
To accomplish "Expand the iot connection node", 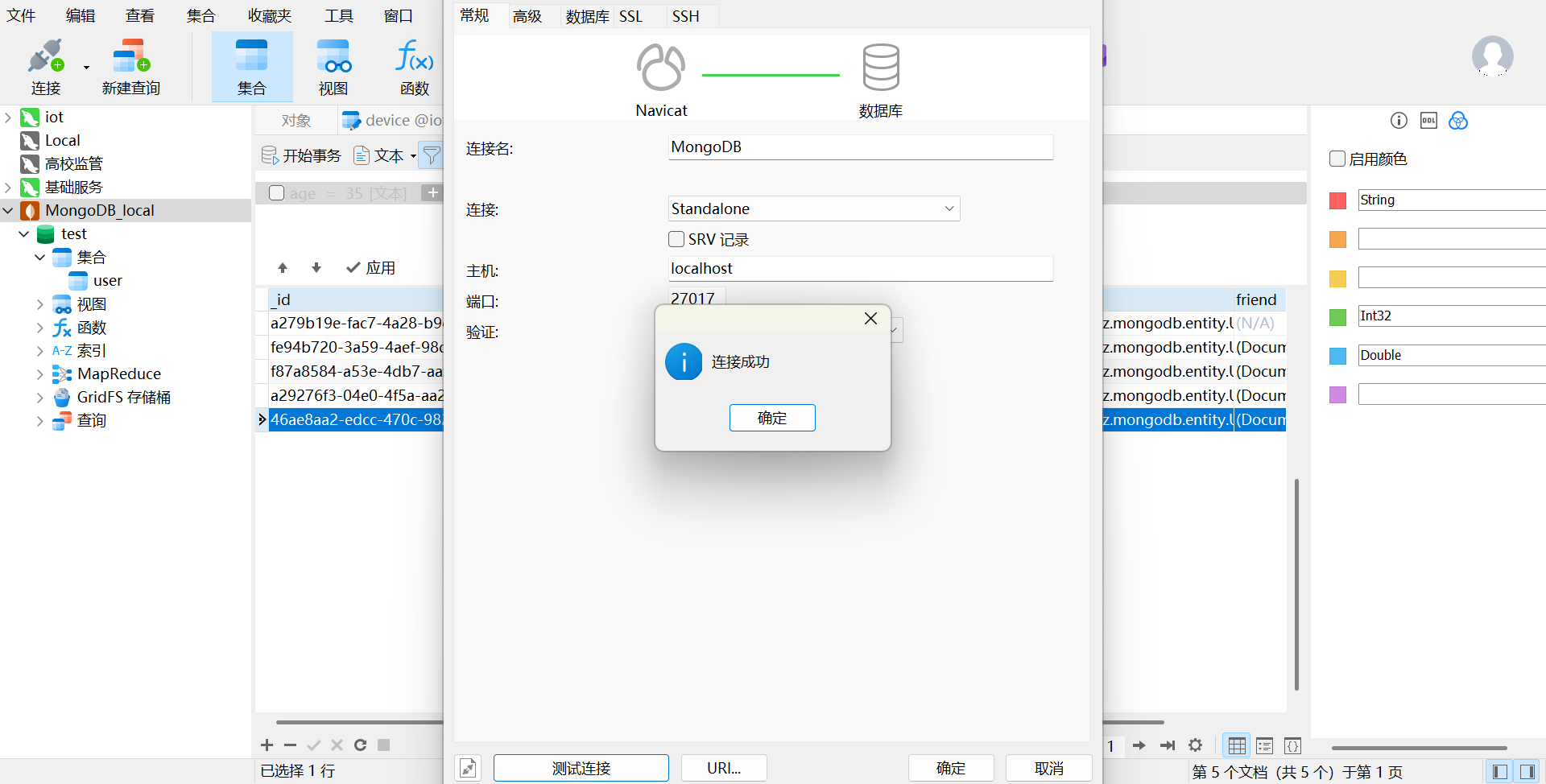I will tap(8, 118).
